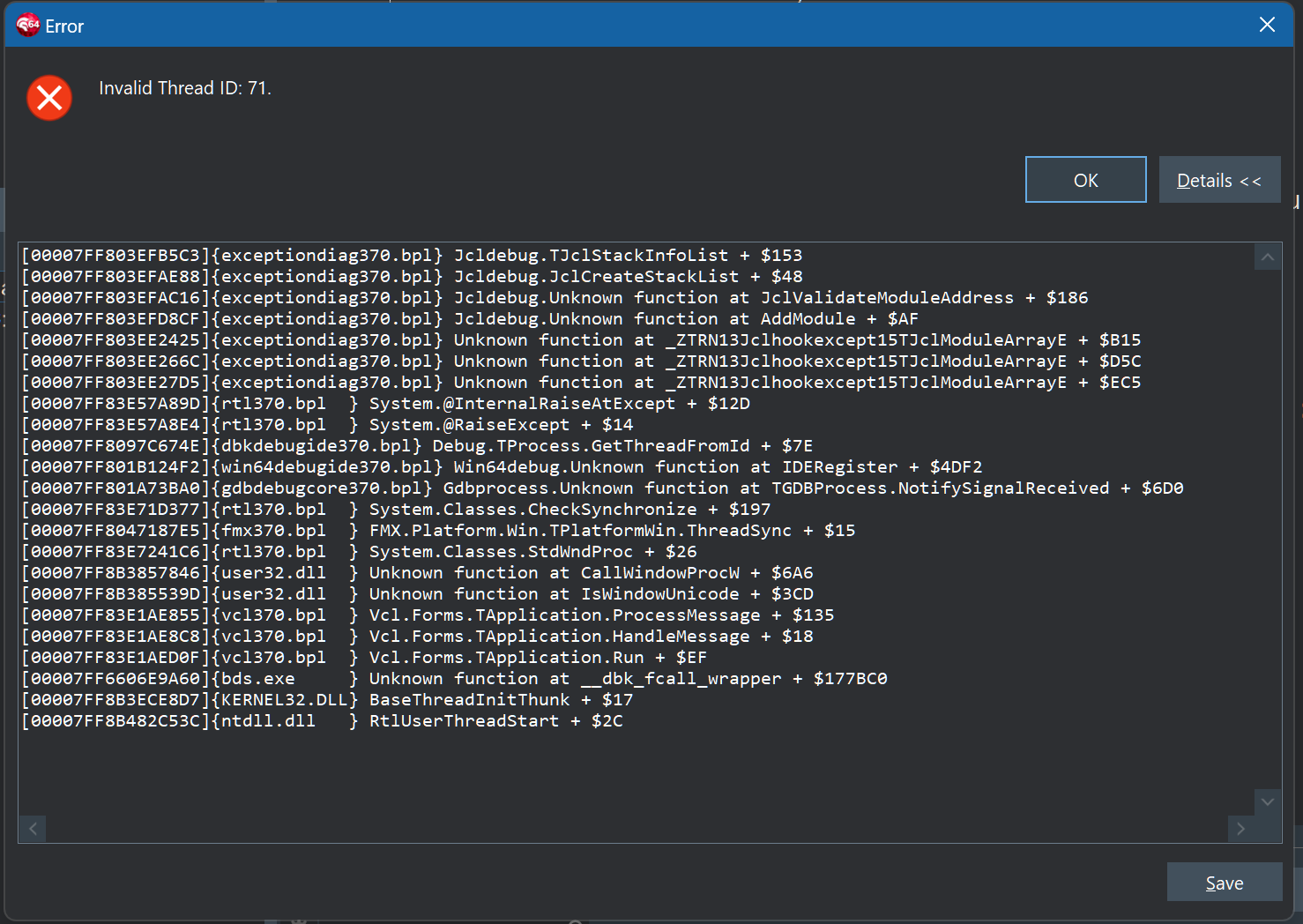The image size is (1303, 924).
Task: Collapse the stack trace with Details <<
Action: point(1218,180)
